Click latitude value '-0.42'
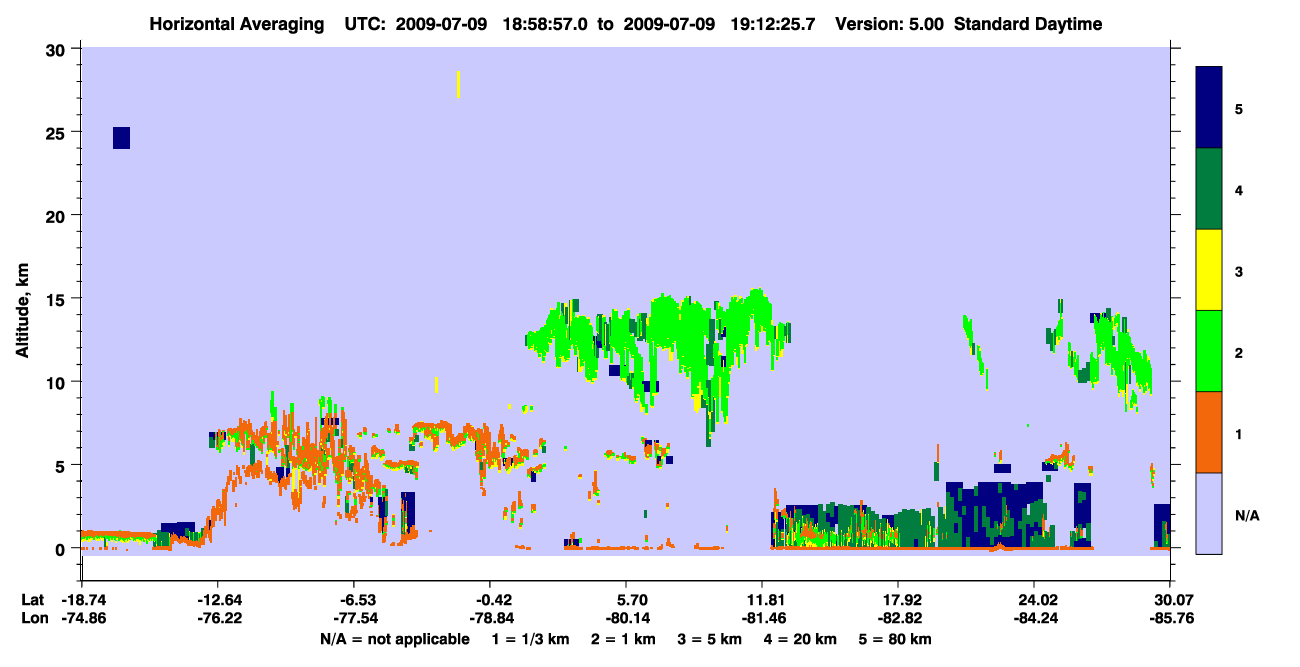 point(493,600)
